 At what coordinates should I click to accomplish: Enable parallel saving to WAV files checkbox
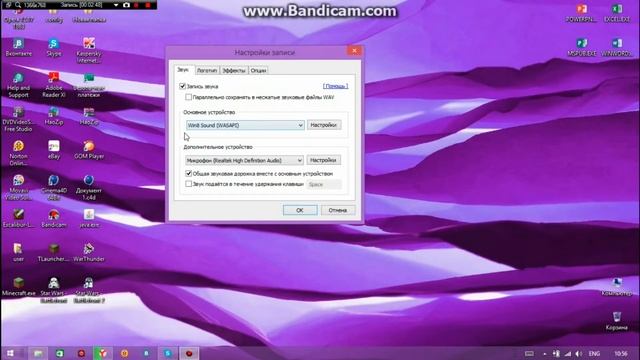click(188, 97)
